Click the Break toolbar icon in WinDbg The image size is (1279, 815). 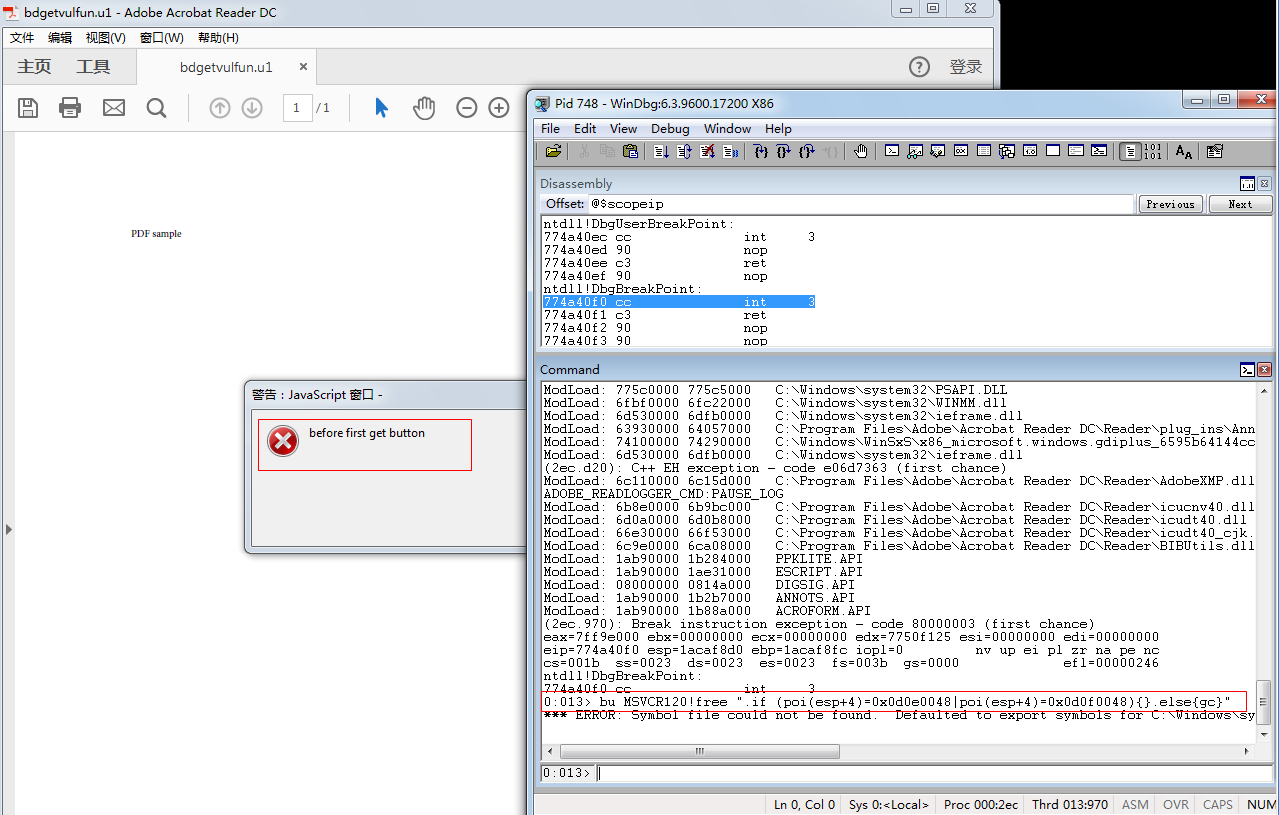730,151
